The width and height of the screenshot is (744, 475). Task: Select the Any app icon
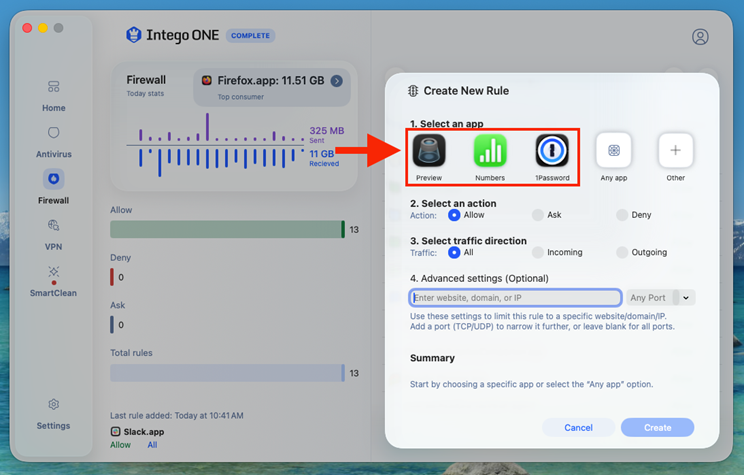(614, 150)
